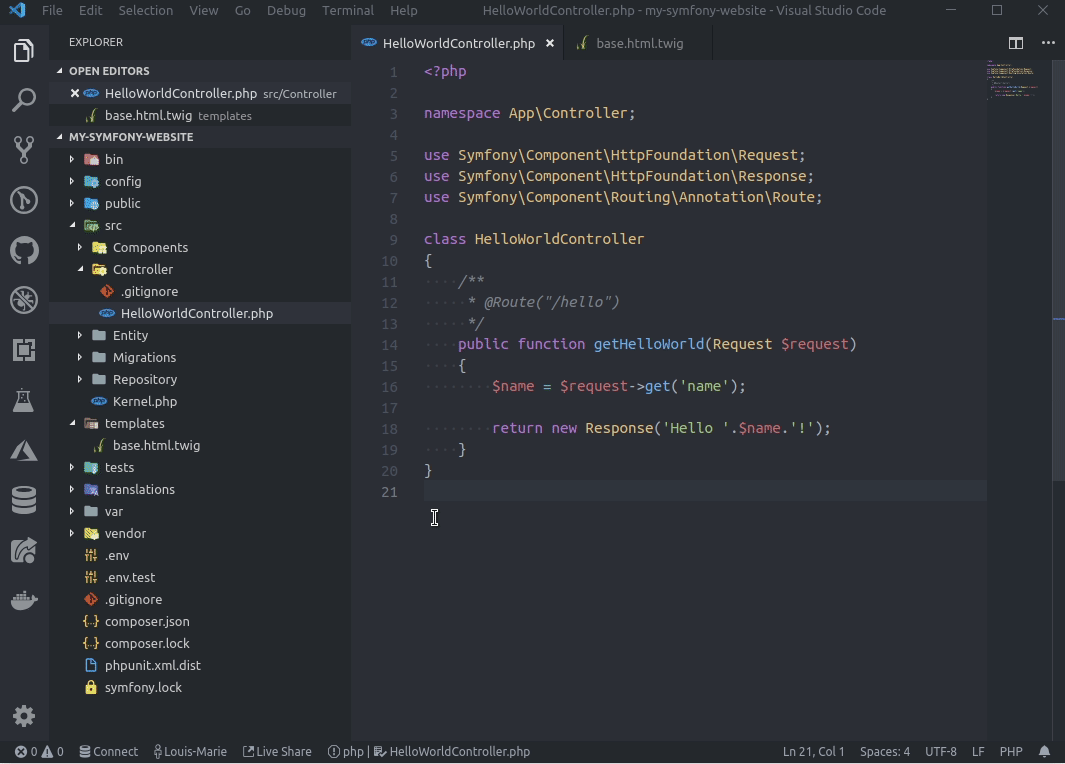Expand the Migrations folder
The image size is (1065, 764).
tap(79, 357)
